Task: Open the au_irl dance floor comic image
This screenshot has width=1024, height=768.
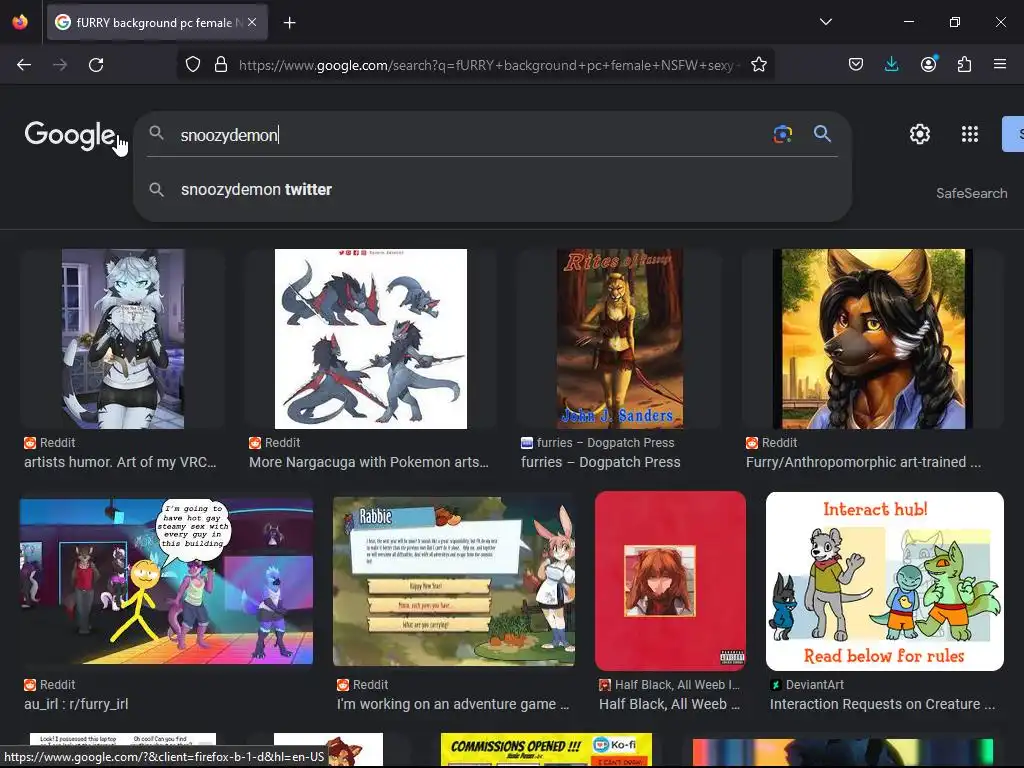Action: coord(166,581)
